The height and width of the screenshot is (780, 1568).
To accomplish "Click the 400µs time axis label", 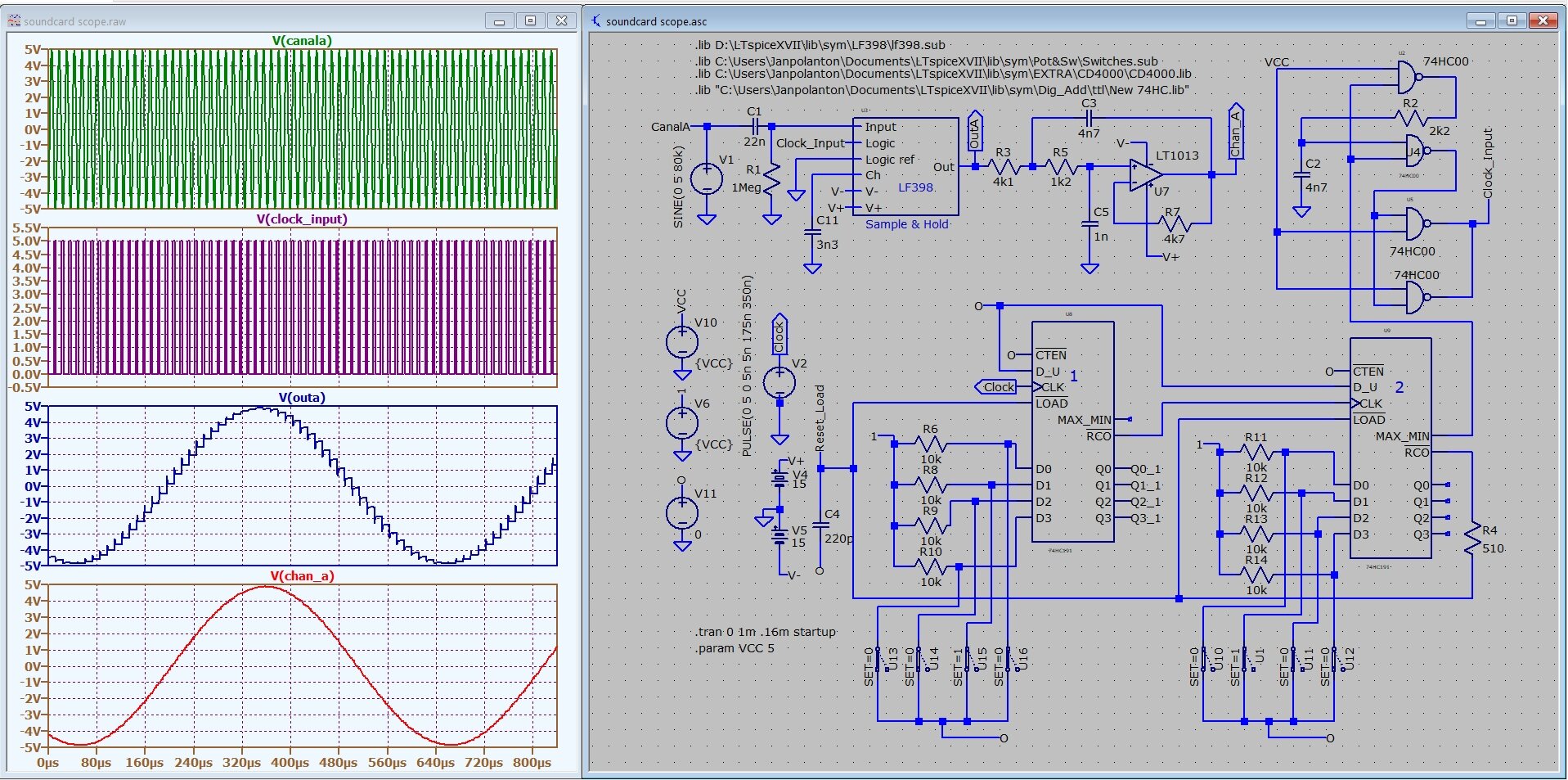I will (290, 763).
